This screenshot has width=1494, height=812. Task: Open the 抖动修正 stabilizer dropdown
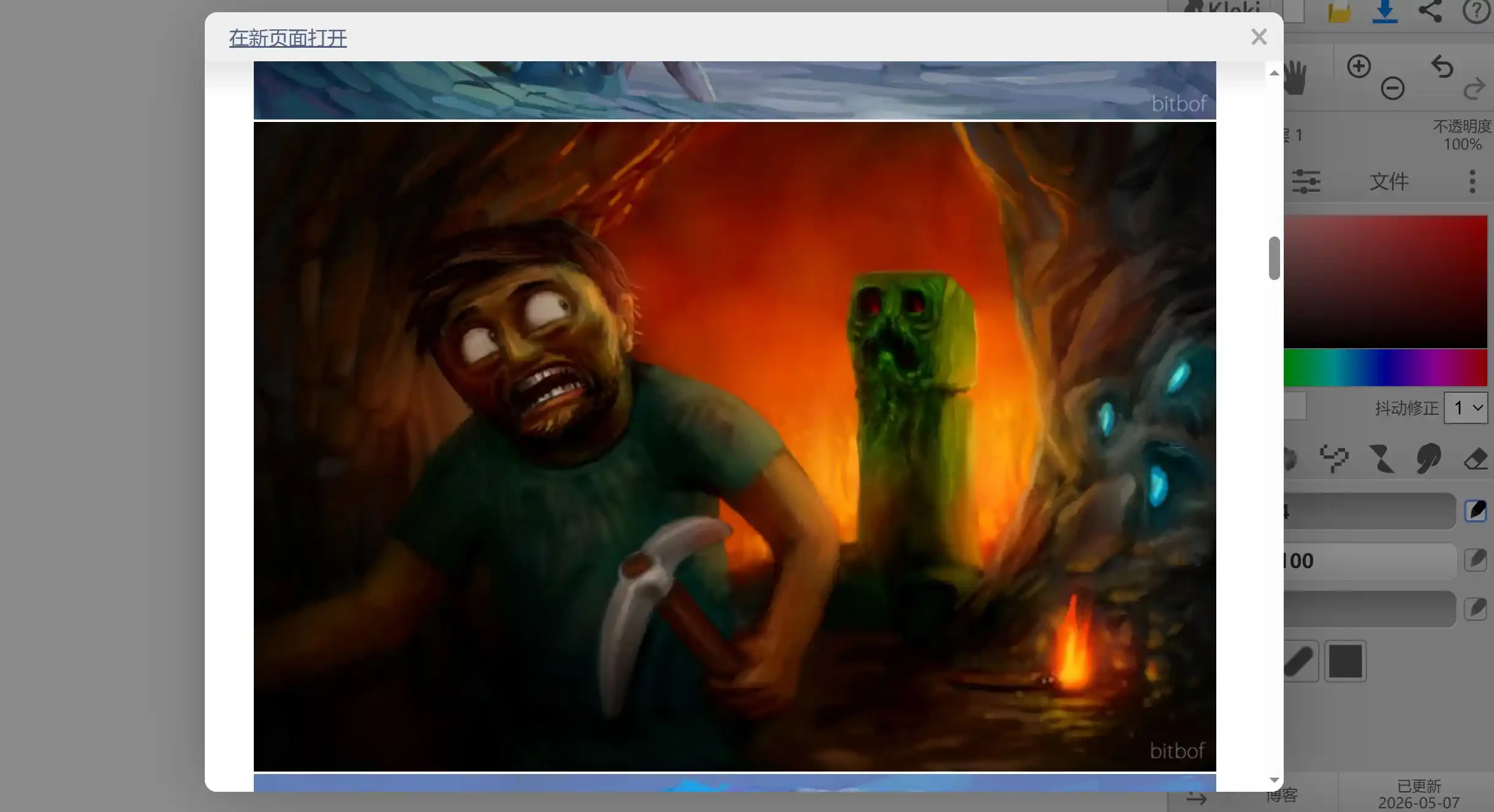(1466, 408)
